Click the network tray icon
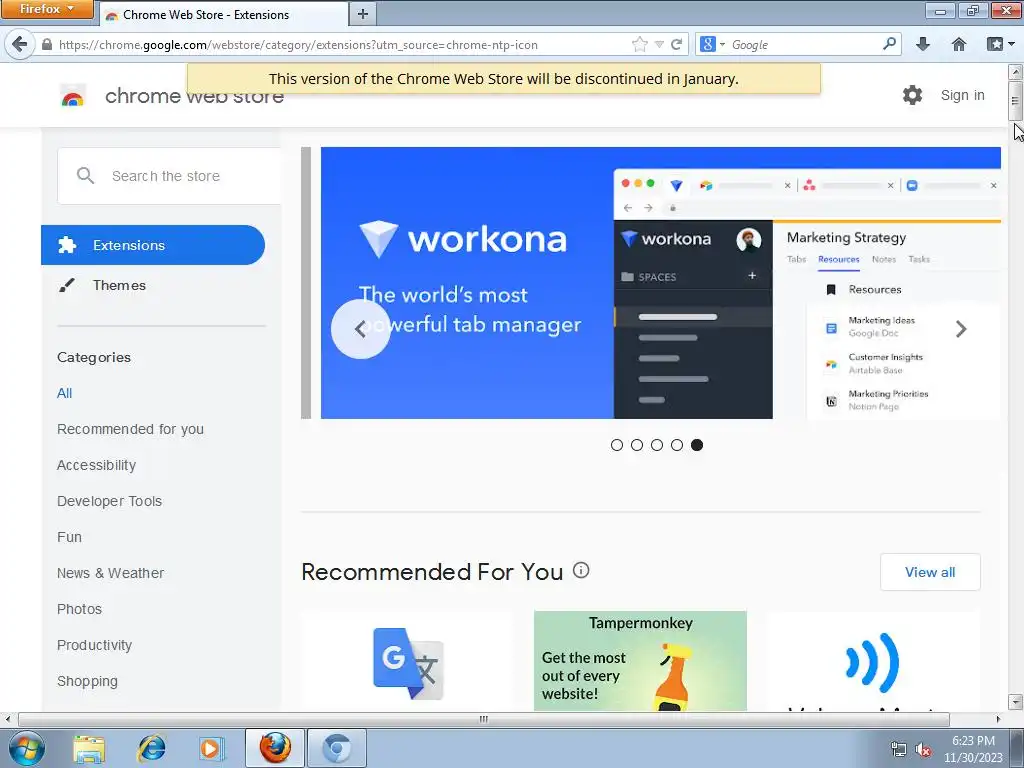The width and height of the screenshot is (1024, 768). pyautogui.click(x=899, y=750)
